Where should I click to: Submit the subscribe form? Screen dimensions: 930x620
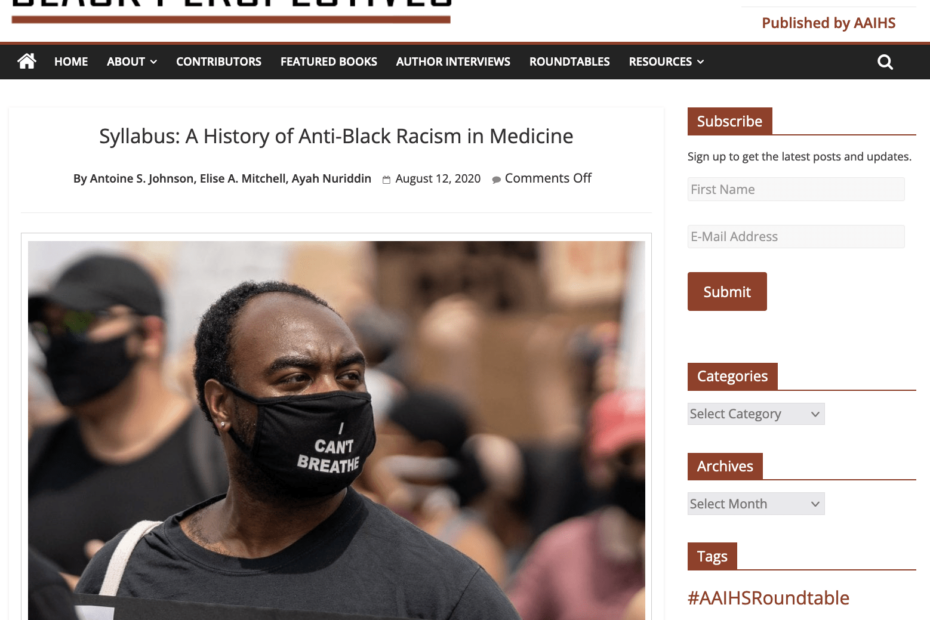(x=727, y=291)
